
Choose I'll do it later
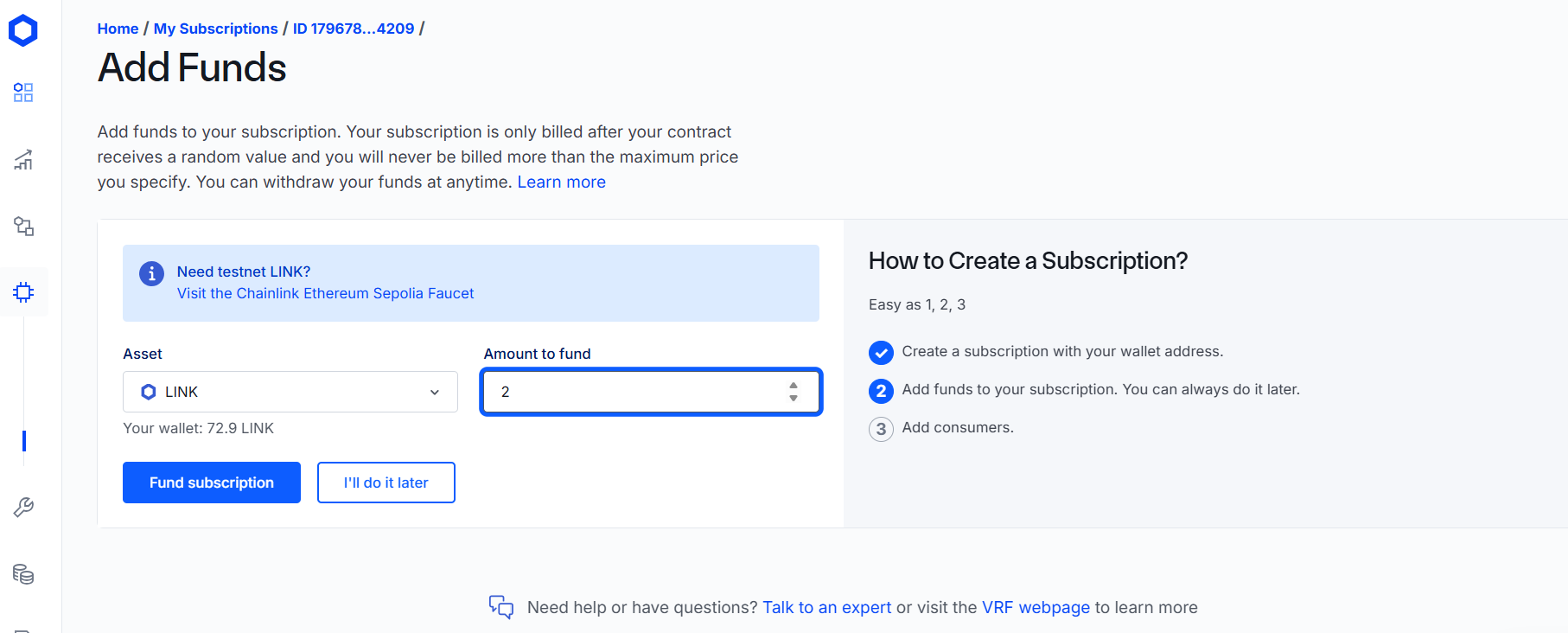tap(386, 483)
